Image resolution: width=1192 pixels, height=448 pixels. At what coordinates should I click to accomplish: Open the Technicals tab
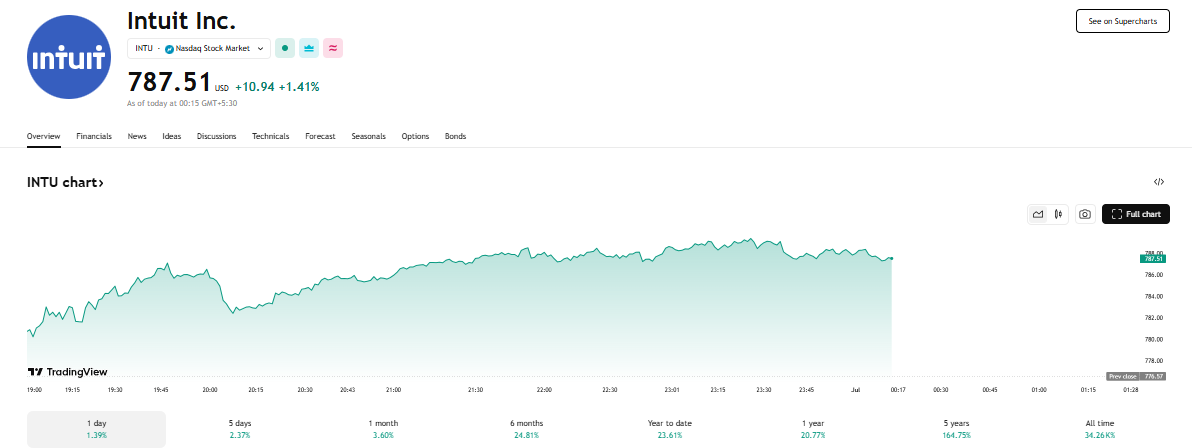271,136
